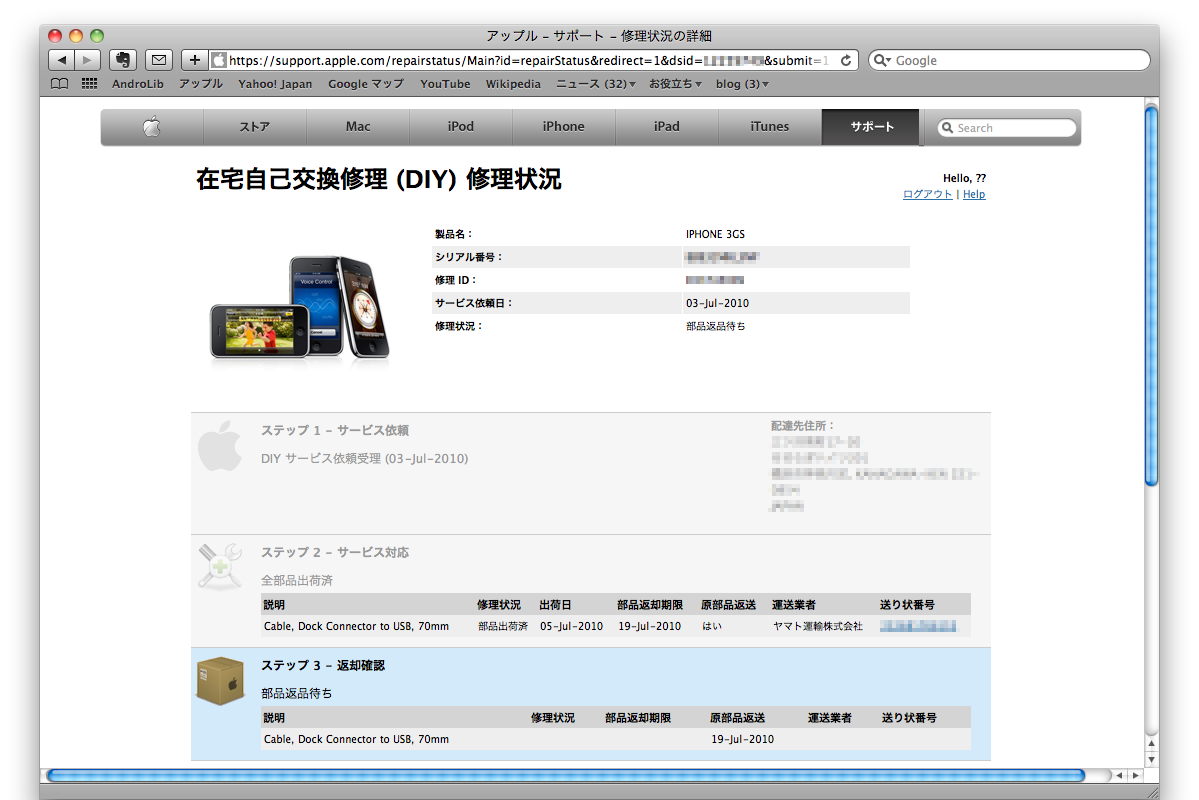Click the 19-Jul-2010 date in Step 3
1199x800 pixels.
(742, 740)
